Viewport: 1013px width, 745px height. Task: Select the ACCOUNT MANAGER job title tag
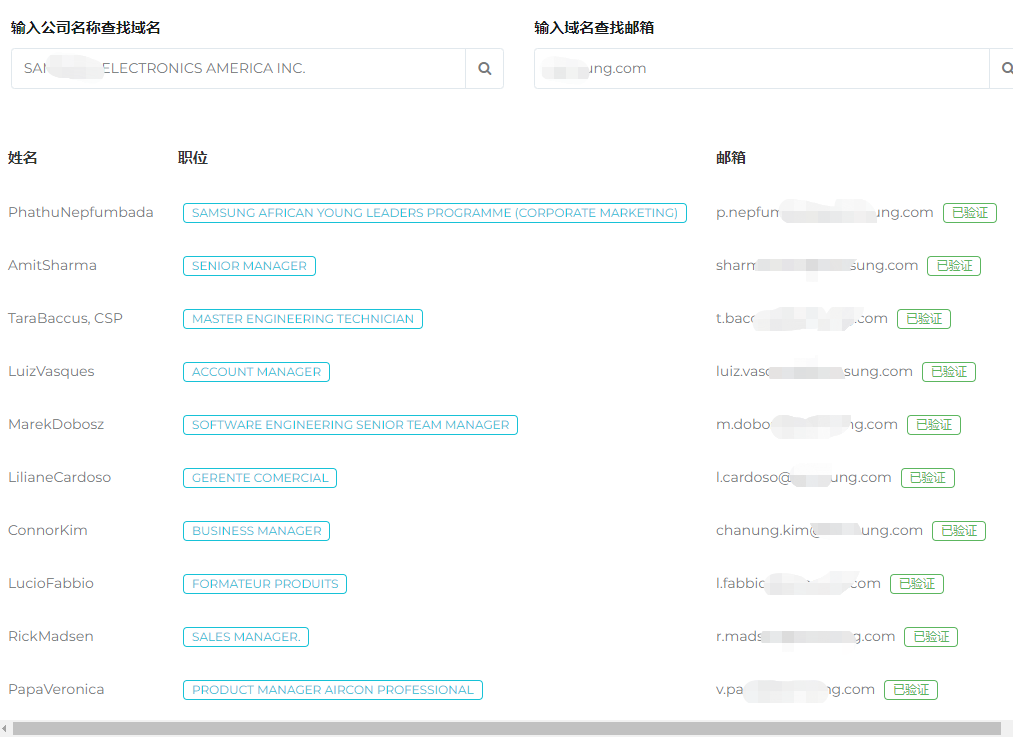(x=256, y=372)
